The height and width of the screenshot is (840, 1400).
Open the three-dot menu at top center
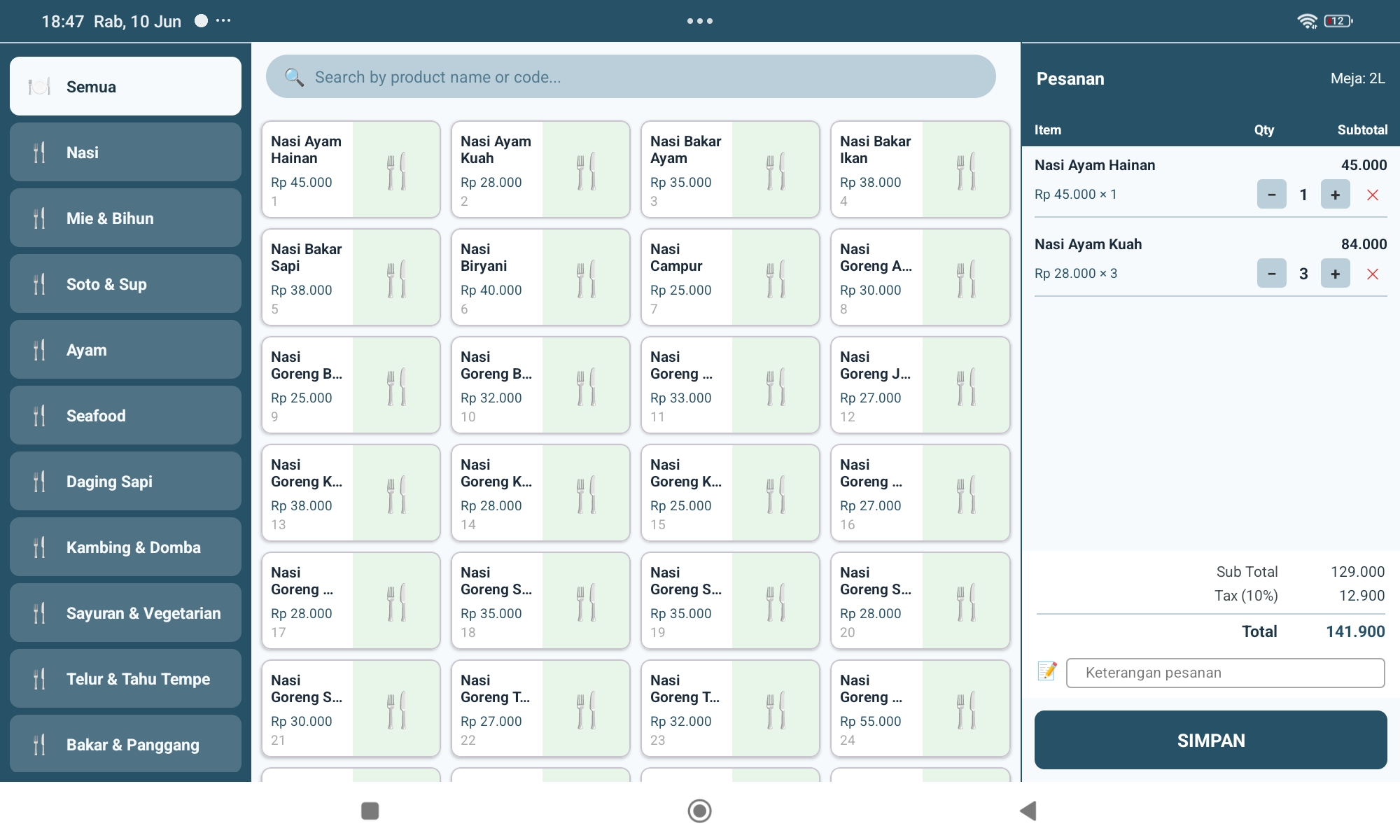pos(700,21)
